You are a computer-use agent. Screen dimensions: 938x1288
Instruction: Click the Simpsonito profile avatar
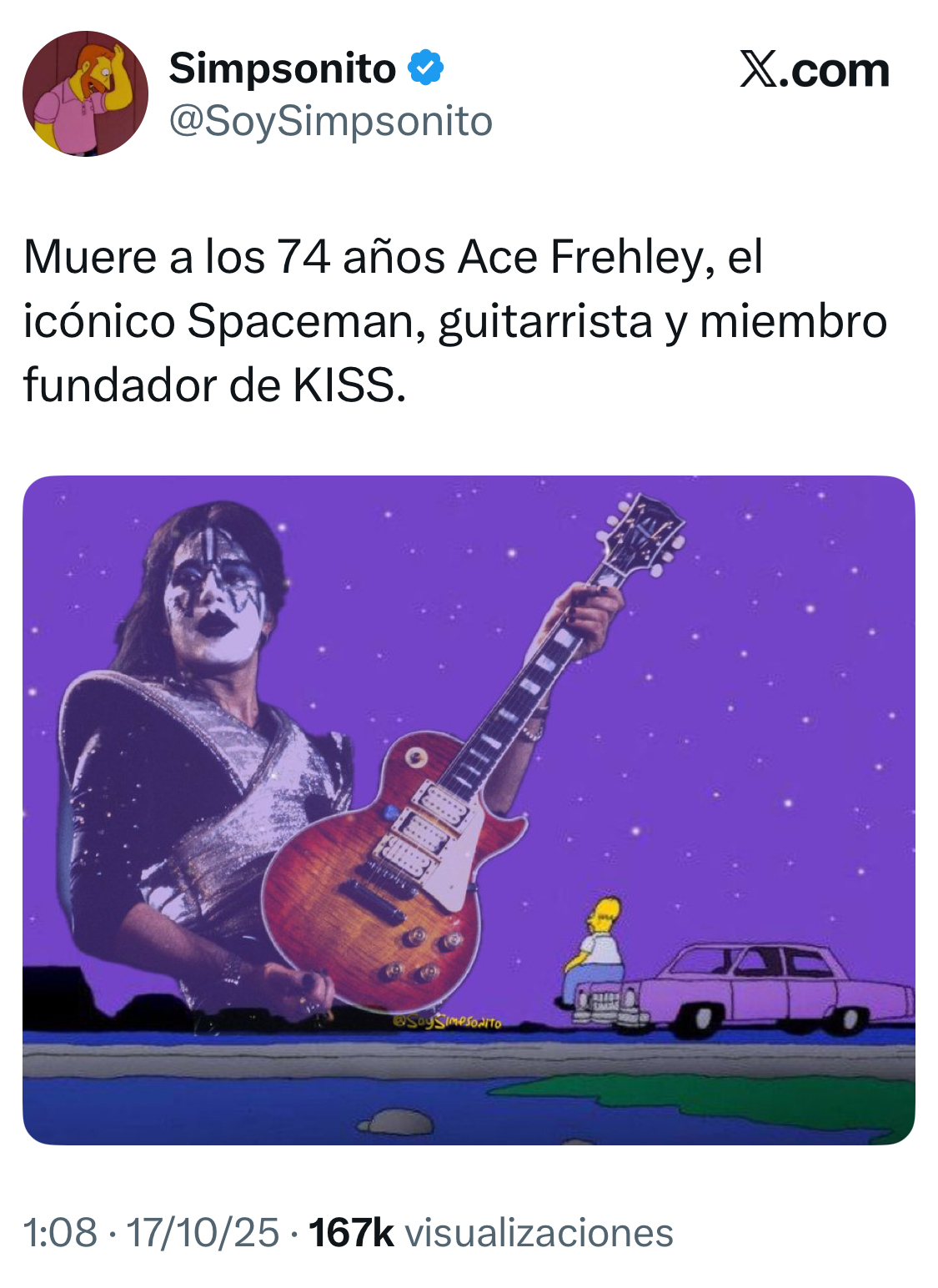pos(85,93)
